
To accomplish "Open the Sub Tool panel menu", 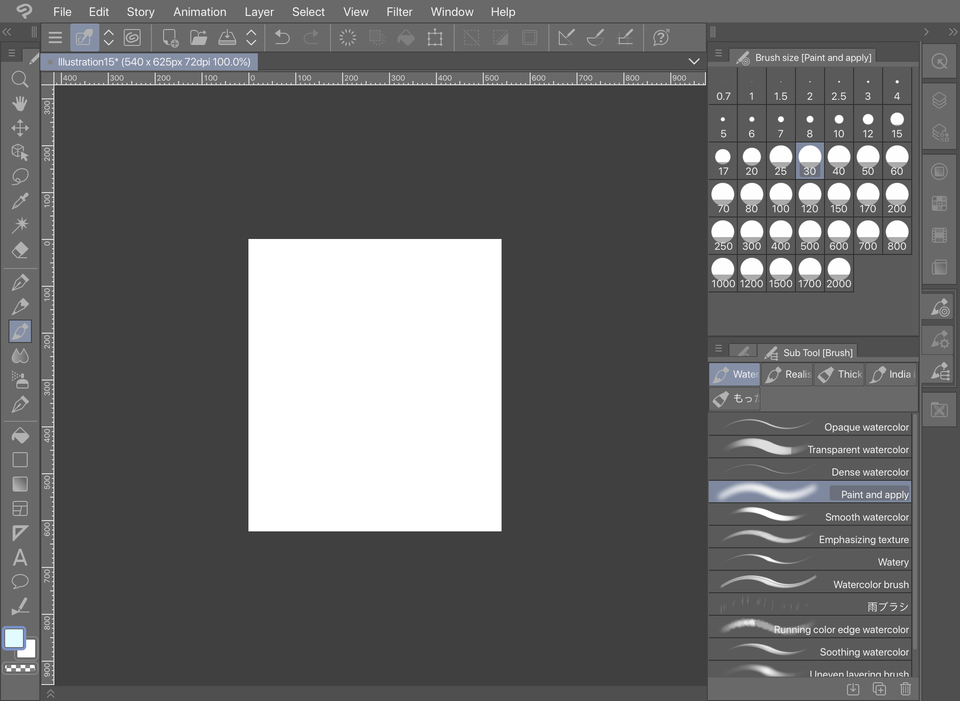I will click(718, 348).
